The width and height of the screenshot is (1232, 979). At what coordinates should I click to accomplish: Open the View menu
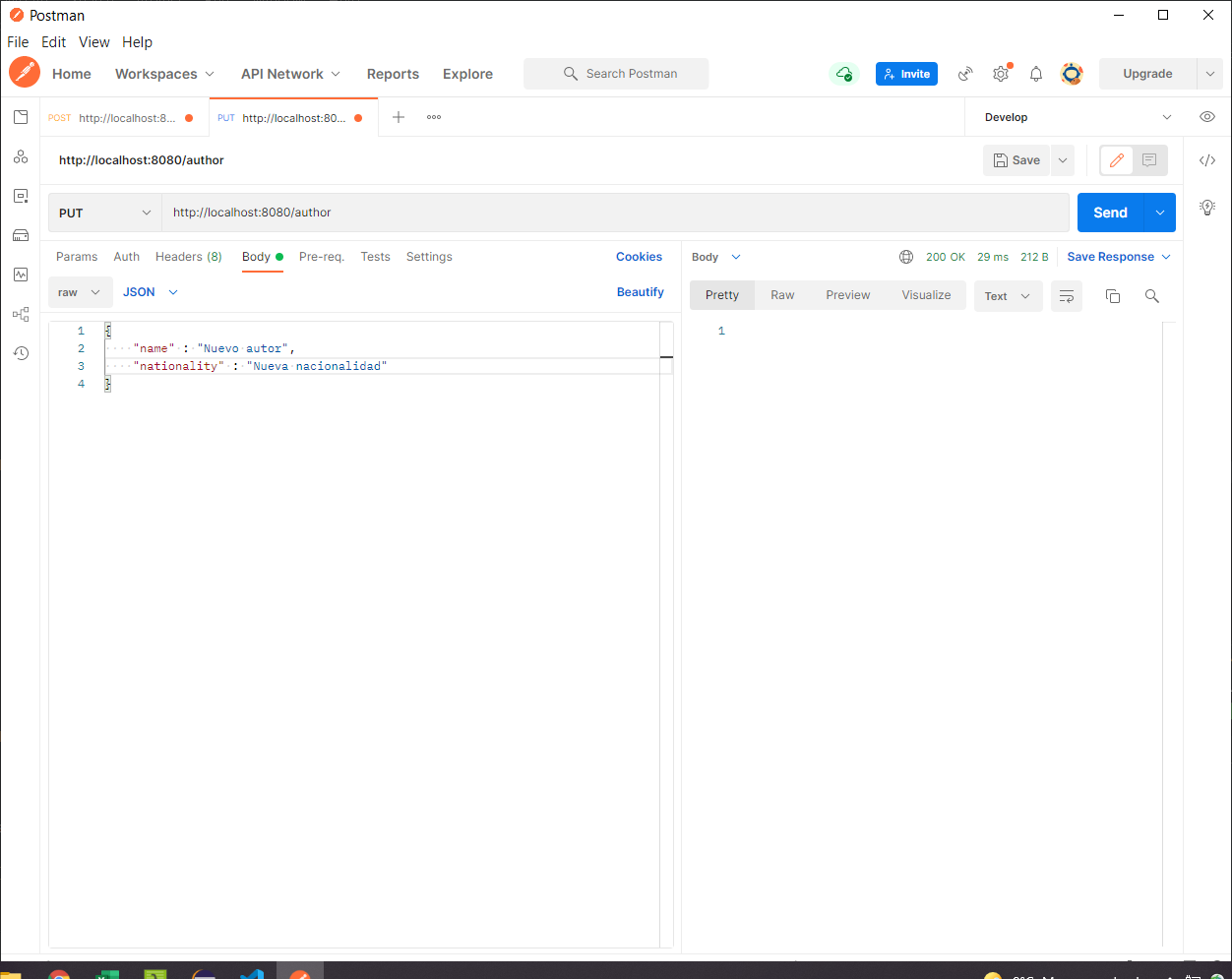(93, 42)
